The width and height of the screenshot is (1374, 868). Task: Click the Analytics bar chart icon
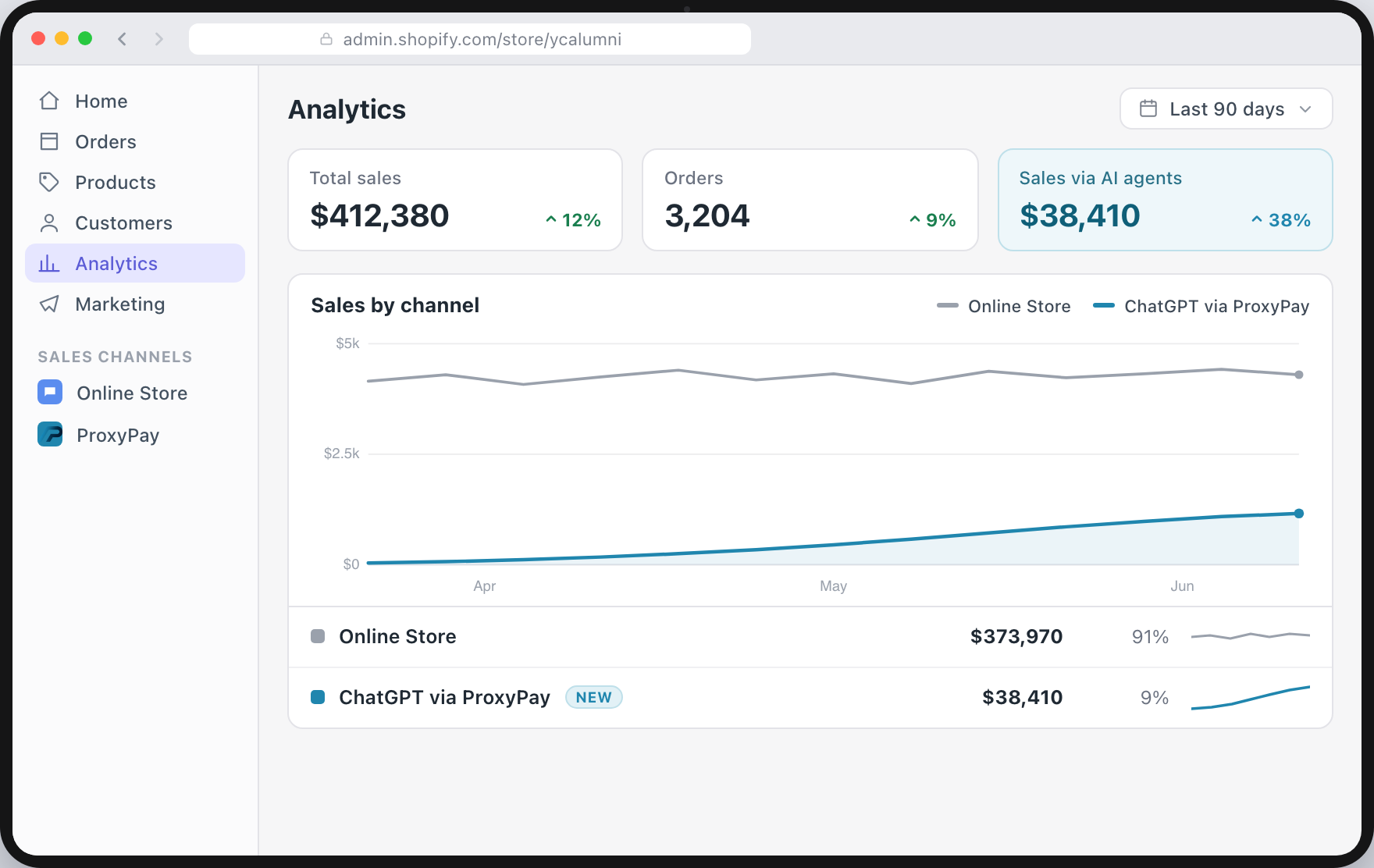click(49, 263)
